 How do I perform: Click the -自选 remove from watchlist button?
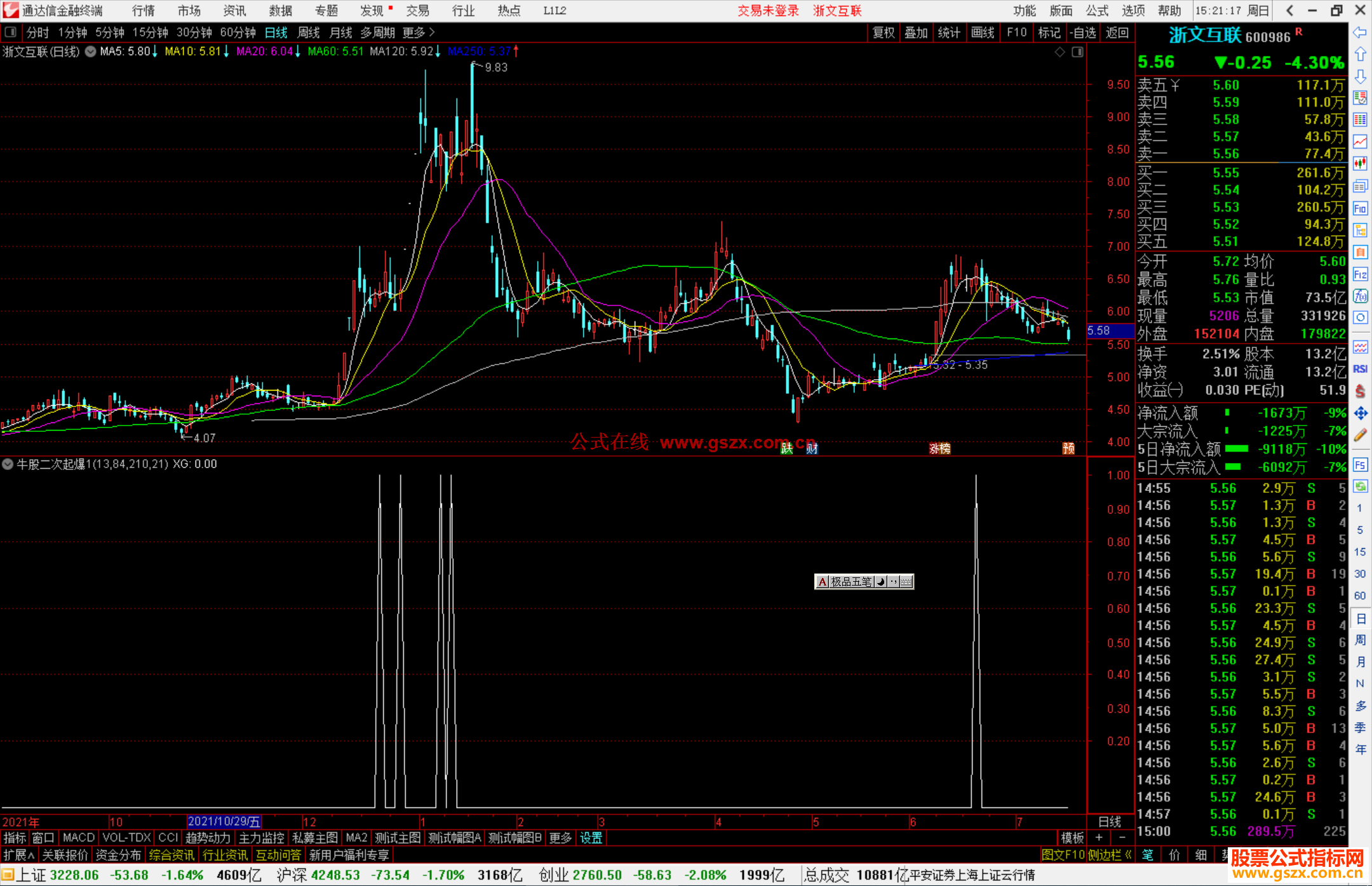click(x=1082, y=32)
